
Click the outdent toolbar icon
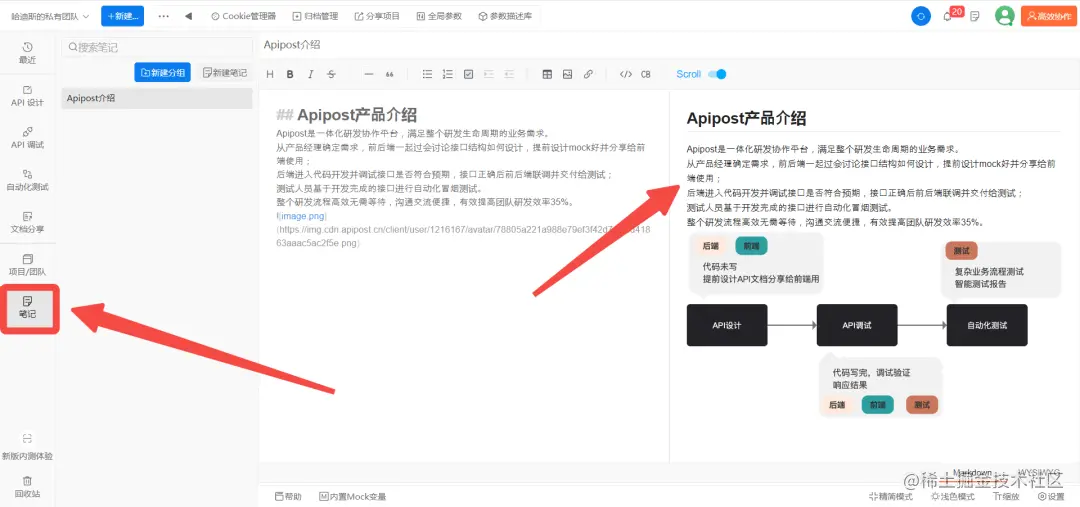510,74
